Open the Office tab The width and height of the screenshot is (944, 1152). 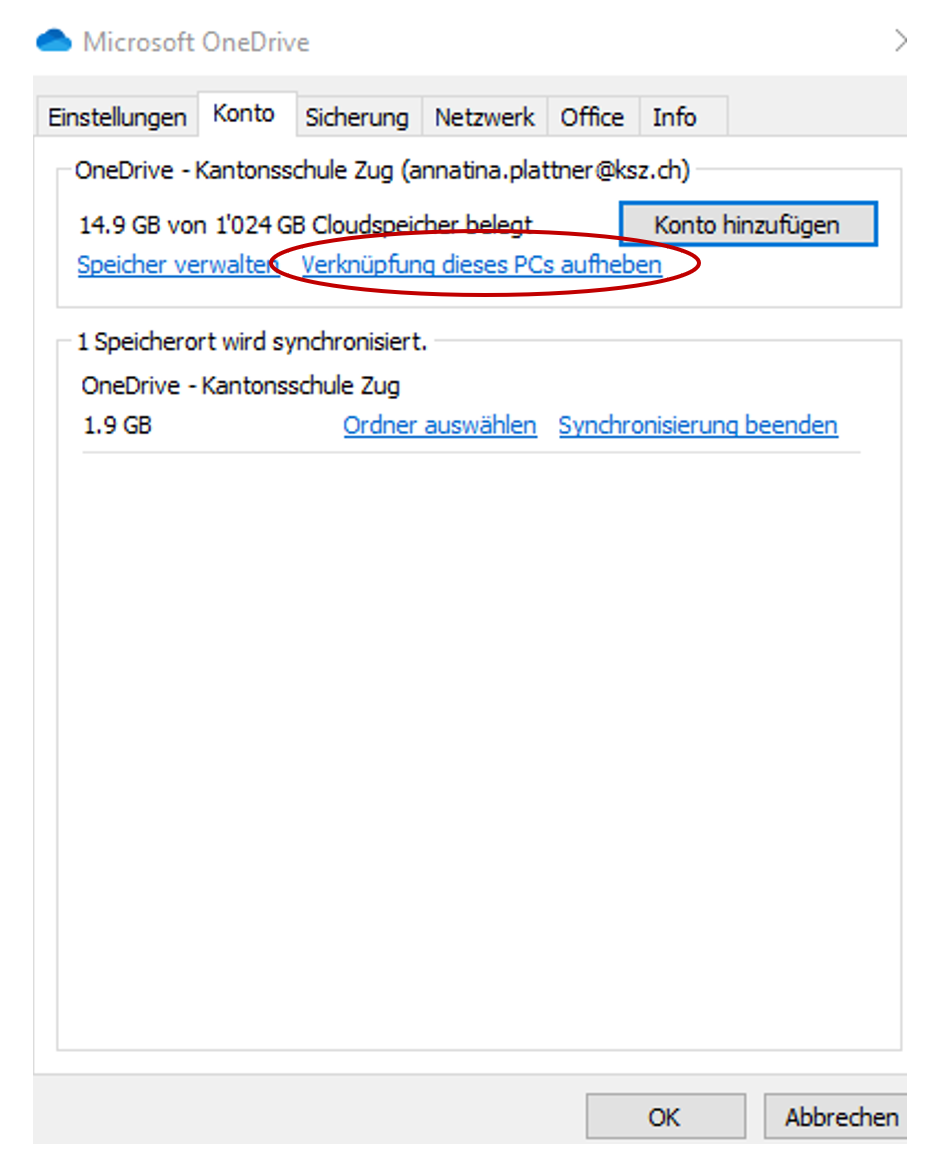(x=592, y=118)
